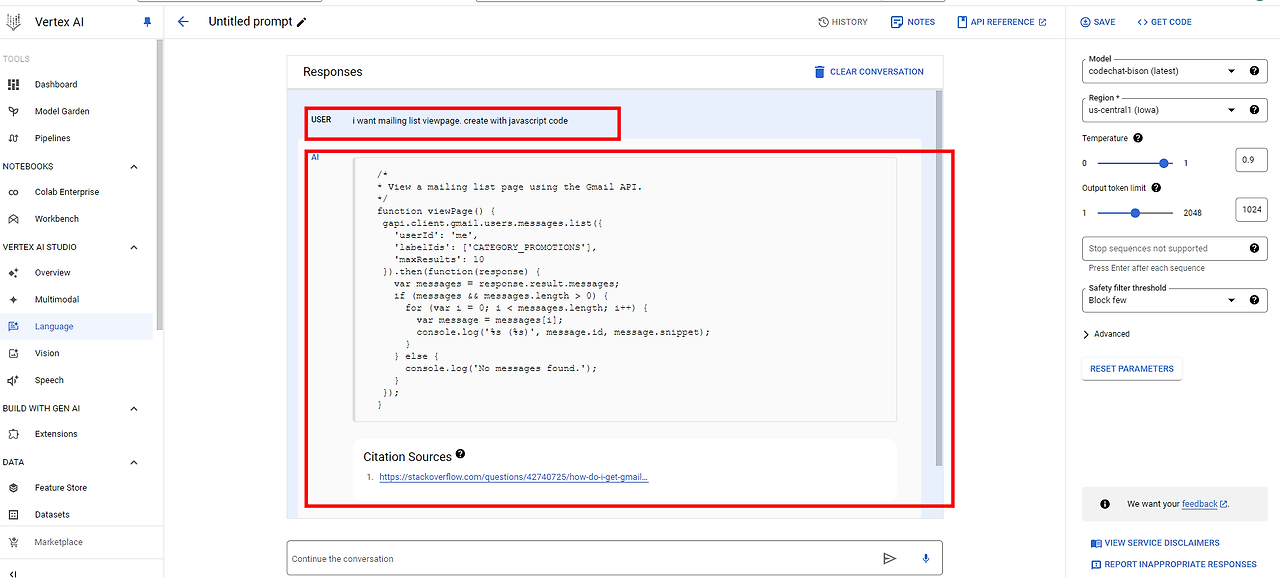This screenshot has height=578, width=1280.
Task: Adjust the Output token limit slider
Action: 1135,213
